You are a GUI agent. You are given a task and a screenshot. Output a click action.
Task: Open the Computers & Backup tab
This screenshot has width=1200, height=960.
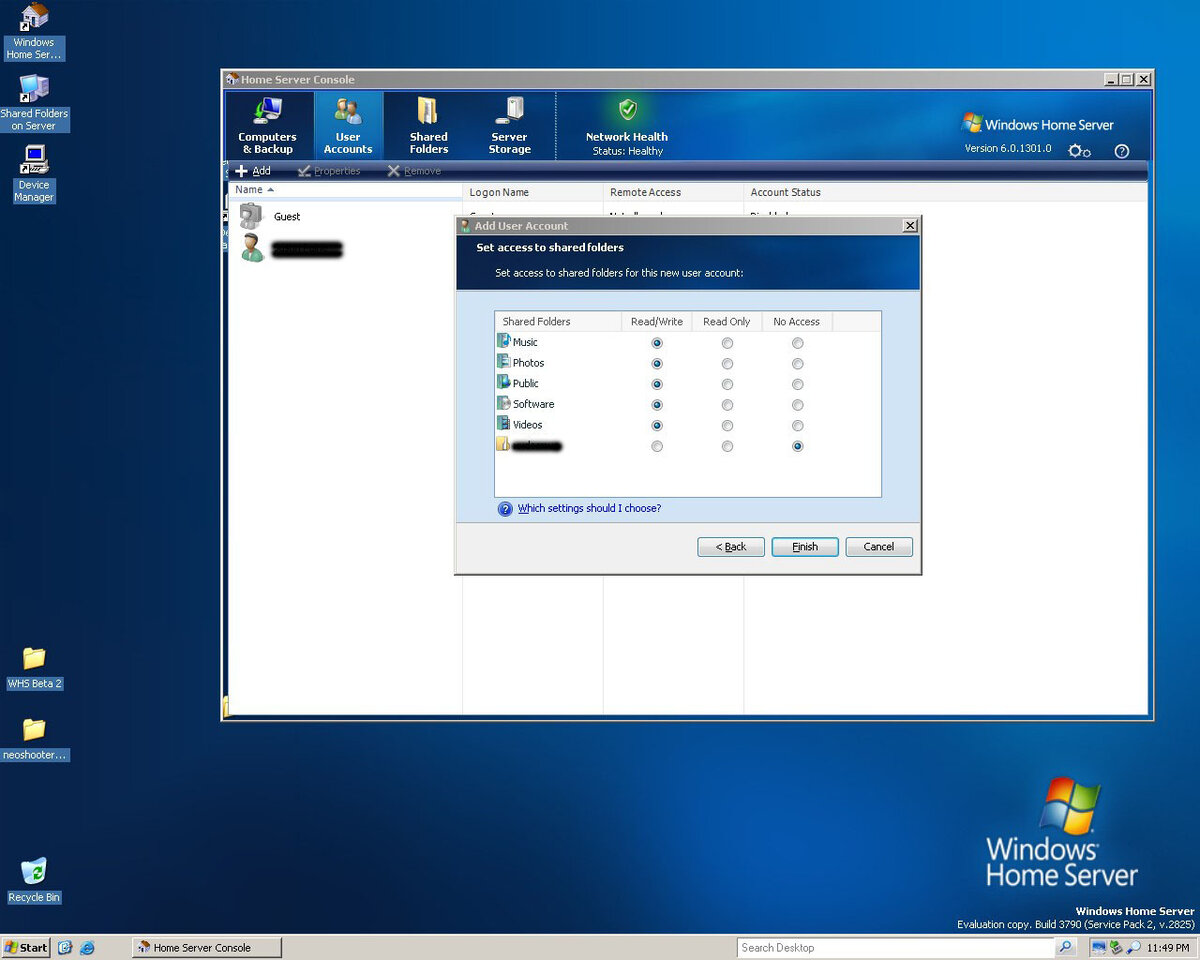point(267,125)
